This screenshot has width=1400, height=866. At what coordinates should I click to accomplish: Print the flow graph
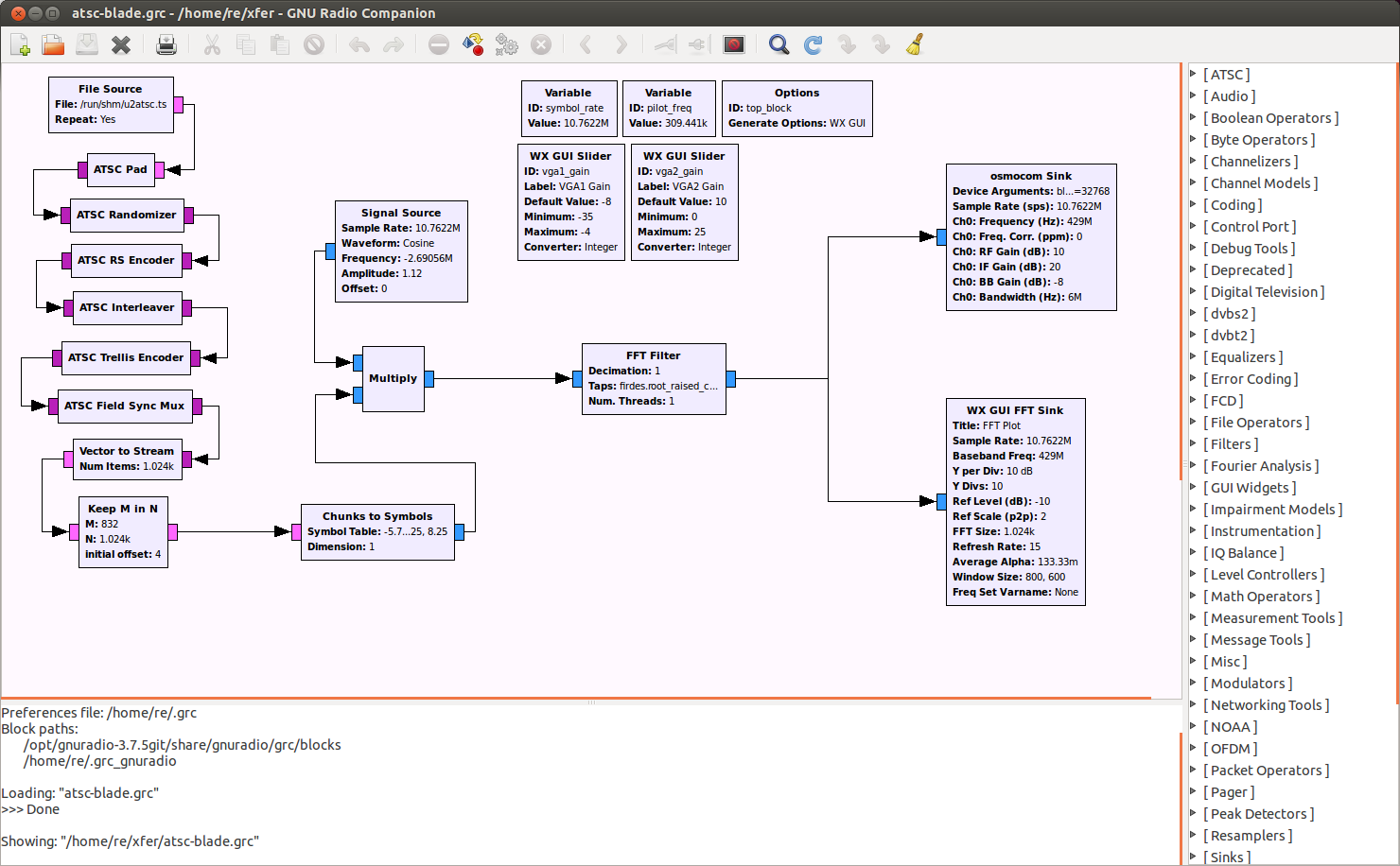(166, 44)
